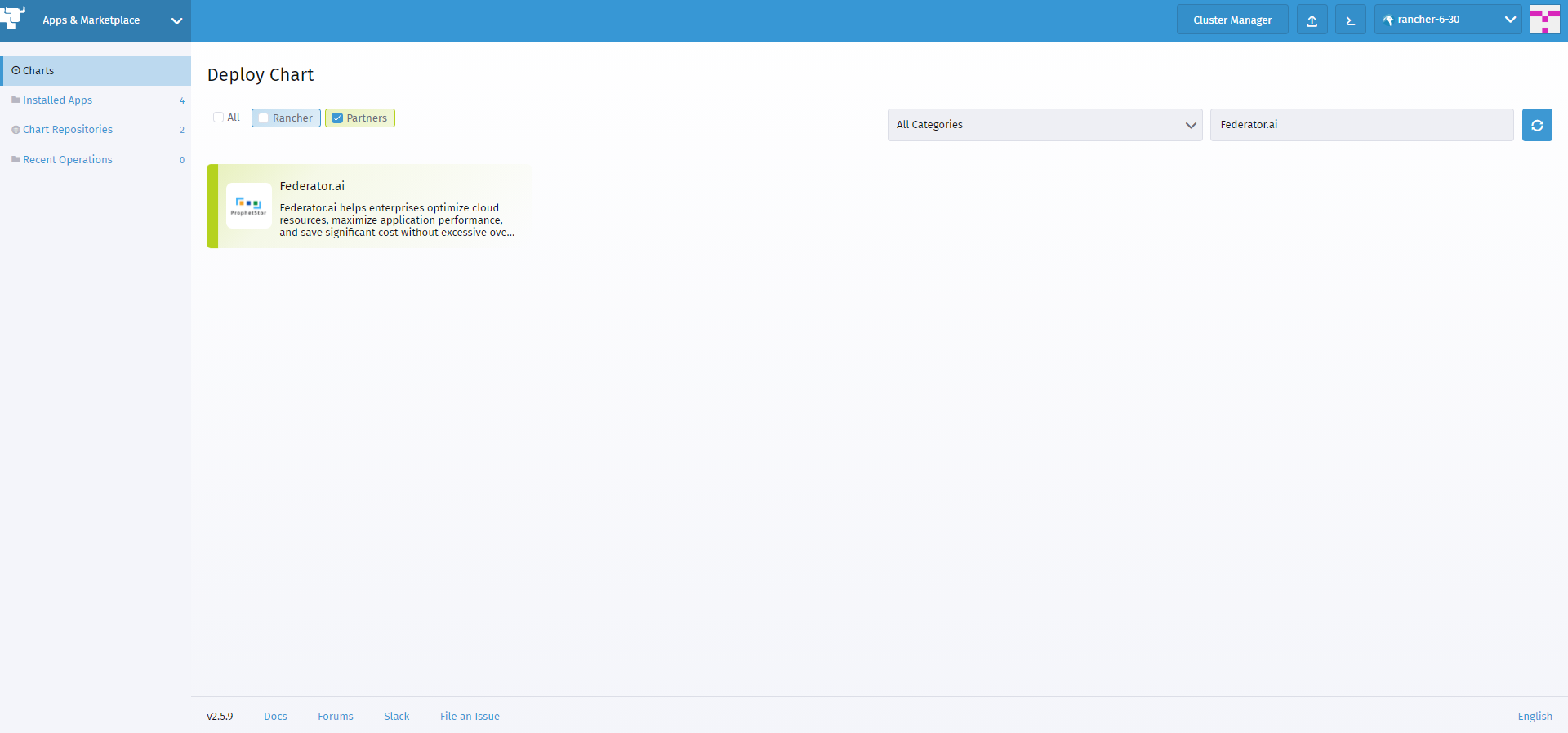Uncheck the Partners repository checkbox
Viewport: 1568px width, 733px height.
pos(337,118)
